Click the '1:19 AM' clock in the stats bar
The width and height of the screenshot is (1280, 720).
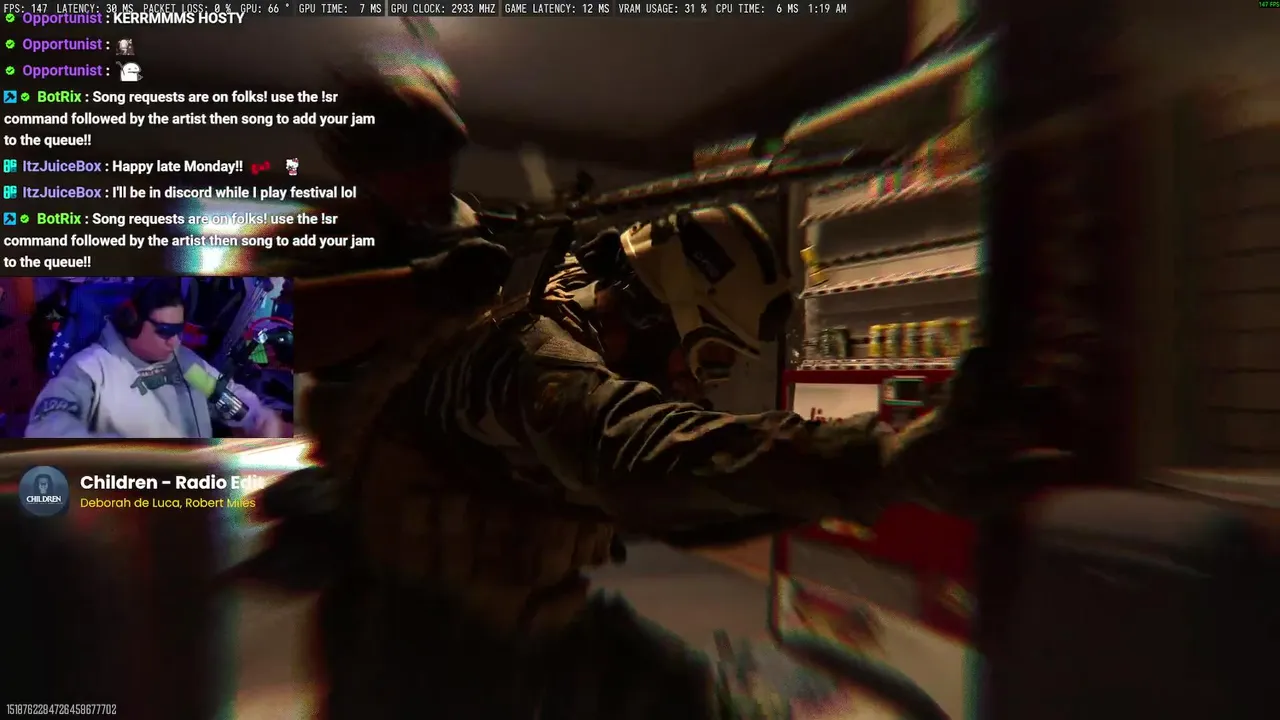coord(827,8)
